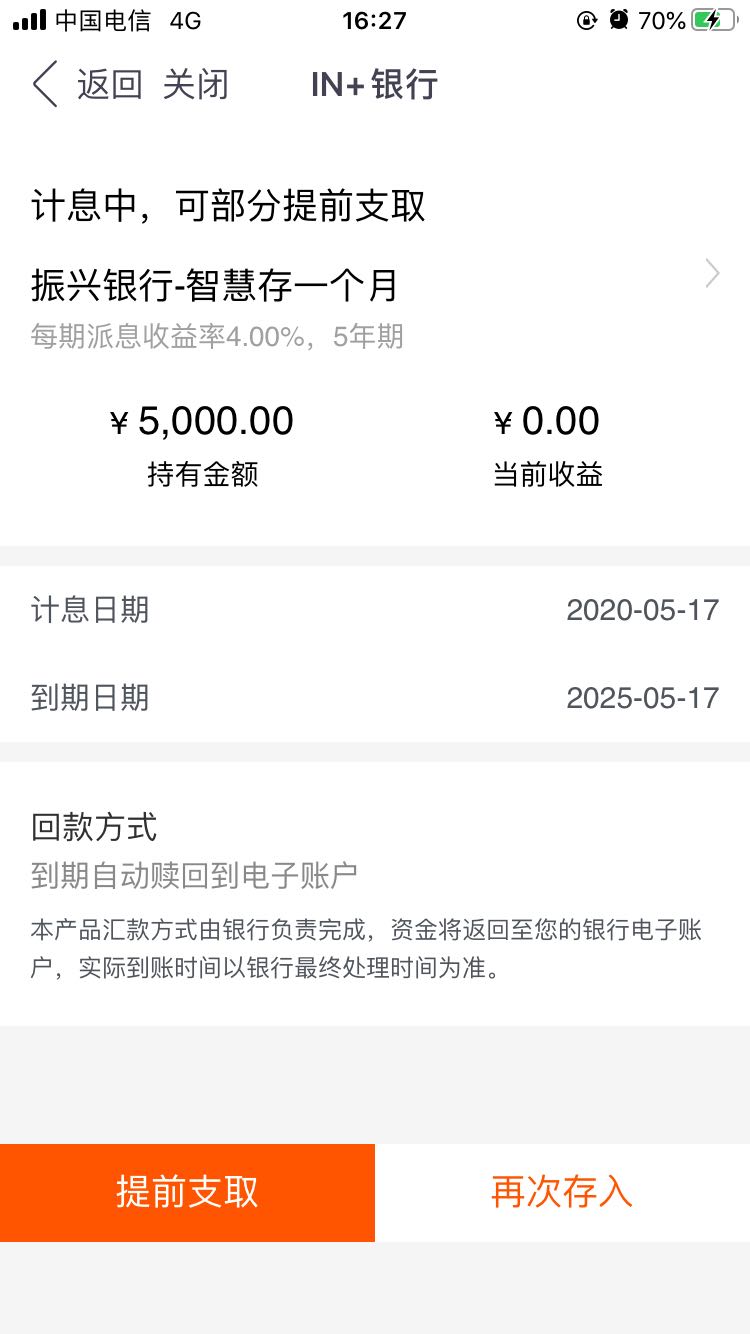The image size is (750, 1334).
Task: Open product details via right chevron
Action: tap(712, 273)
